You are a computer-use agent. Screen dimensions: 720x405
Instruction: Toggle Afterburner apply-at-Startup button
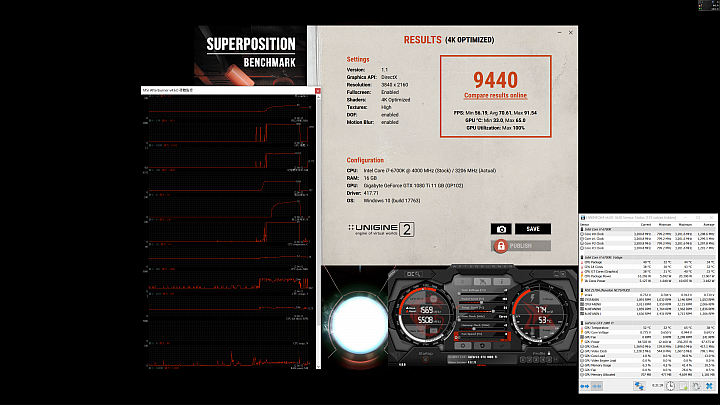tap(426, 360)
